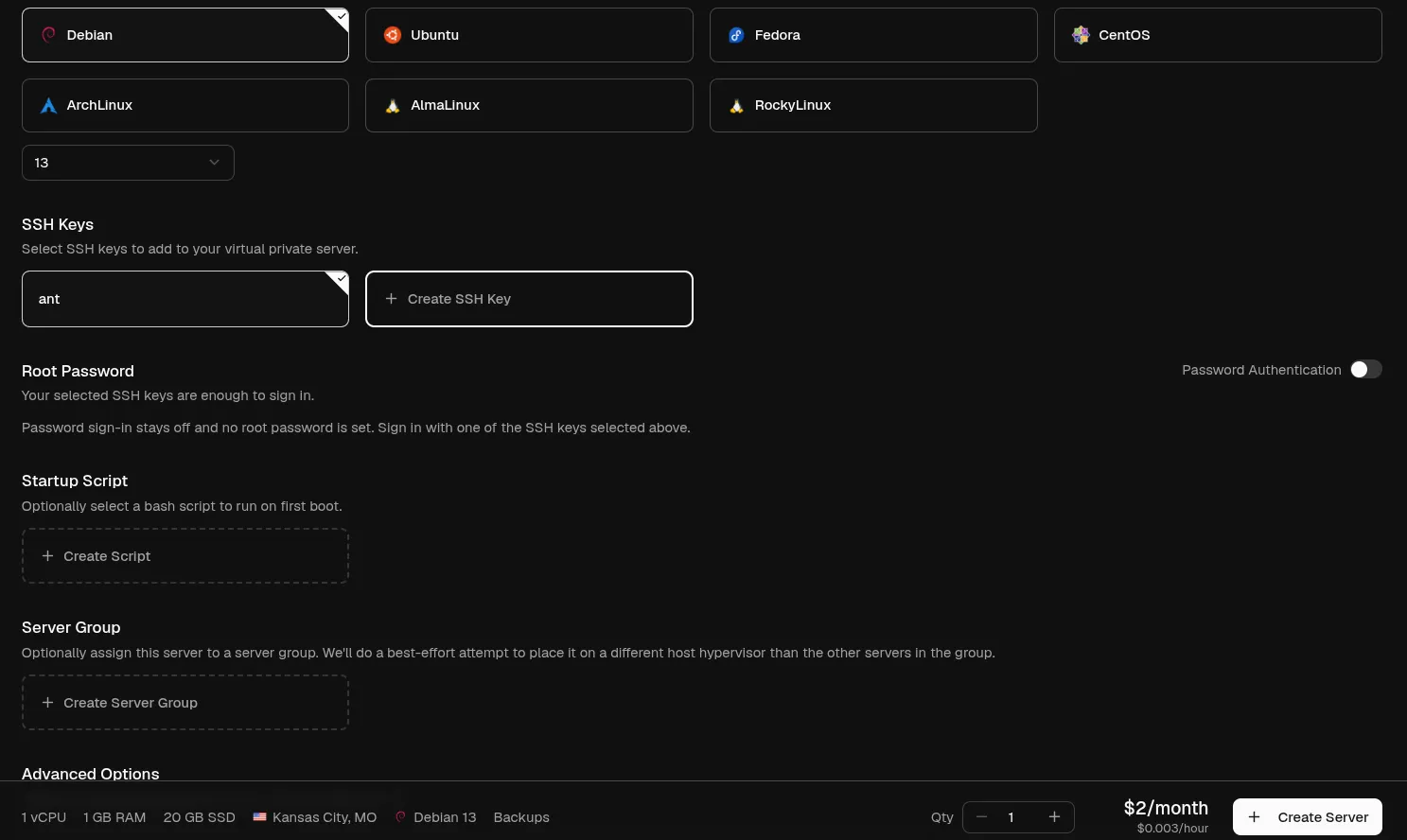Click the '1 GB RAM' summary text
Viewport: 1407px width, 840px height.
coord(114,817)
